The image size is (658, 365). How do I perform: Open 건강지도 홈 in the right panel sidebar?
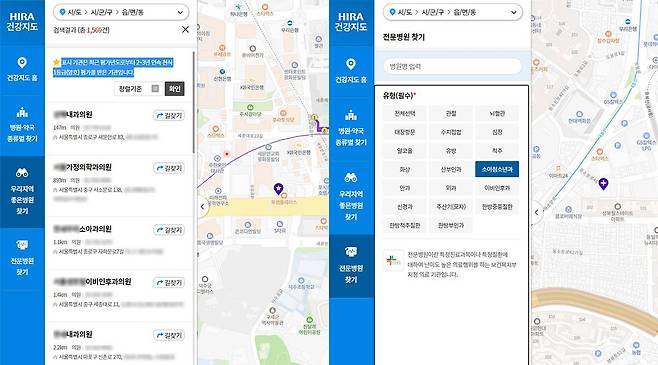[x=351, y=70]
